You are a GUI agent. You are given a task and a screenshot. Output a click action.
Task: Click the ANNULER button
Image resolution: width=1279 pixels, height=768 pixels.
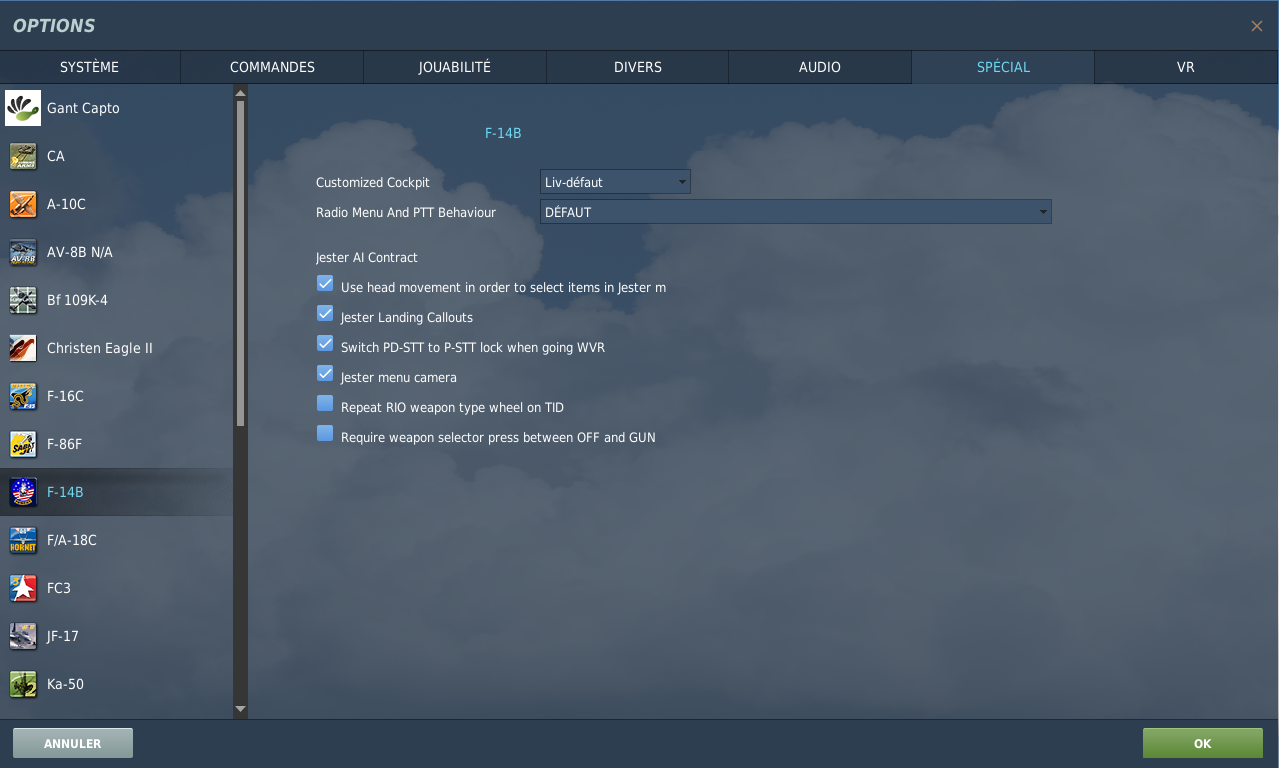[73, 743]
